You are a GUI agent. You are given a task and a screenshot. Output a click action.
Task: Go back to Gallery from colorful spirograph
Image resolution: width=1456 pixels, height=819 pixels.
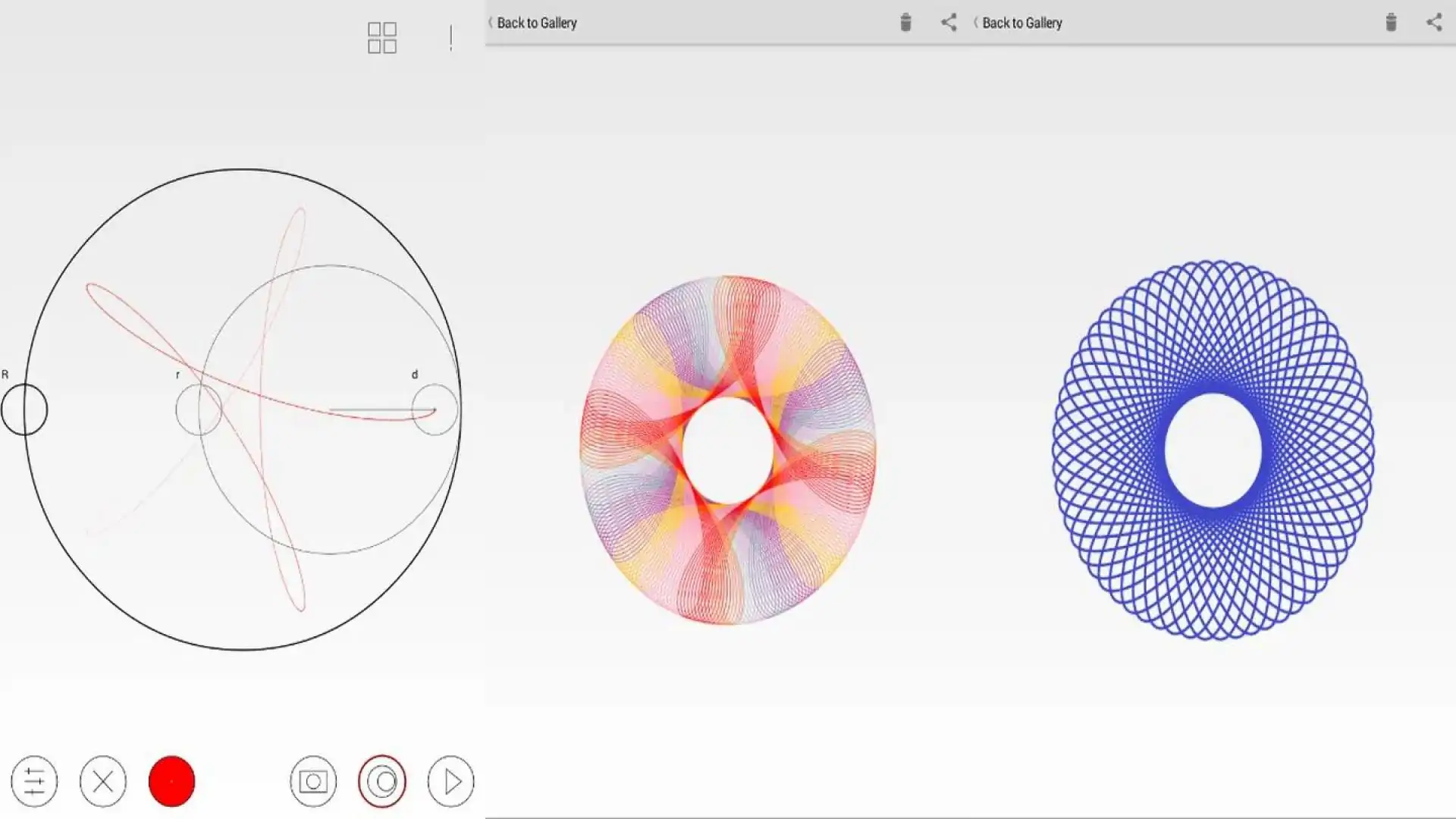537,23
